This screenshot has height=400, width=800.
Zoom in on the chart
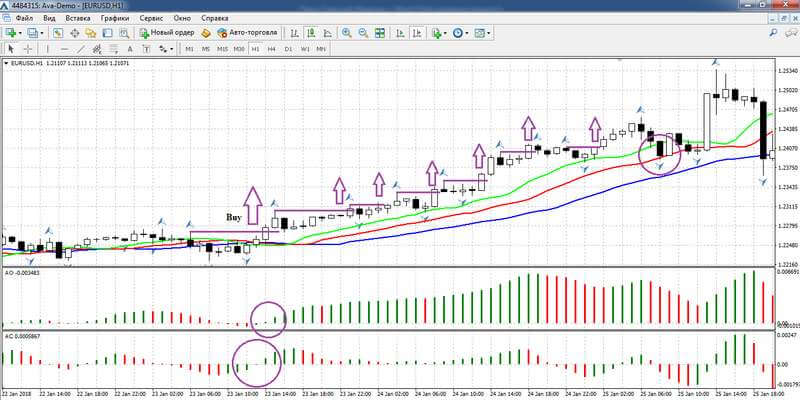(347, 33)
